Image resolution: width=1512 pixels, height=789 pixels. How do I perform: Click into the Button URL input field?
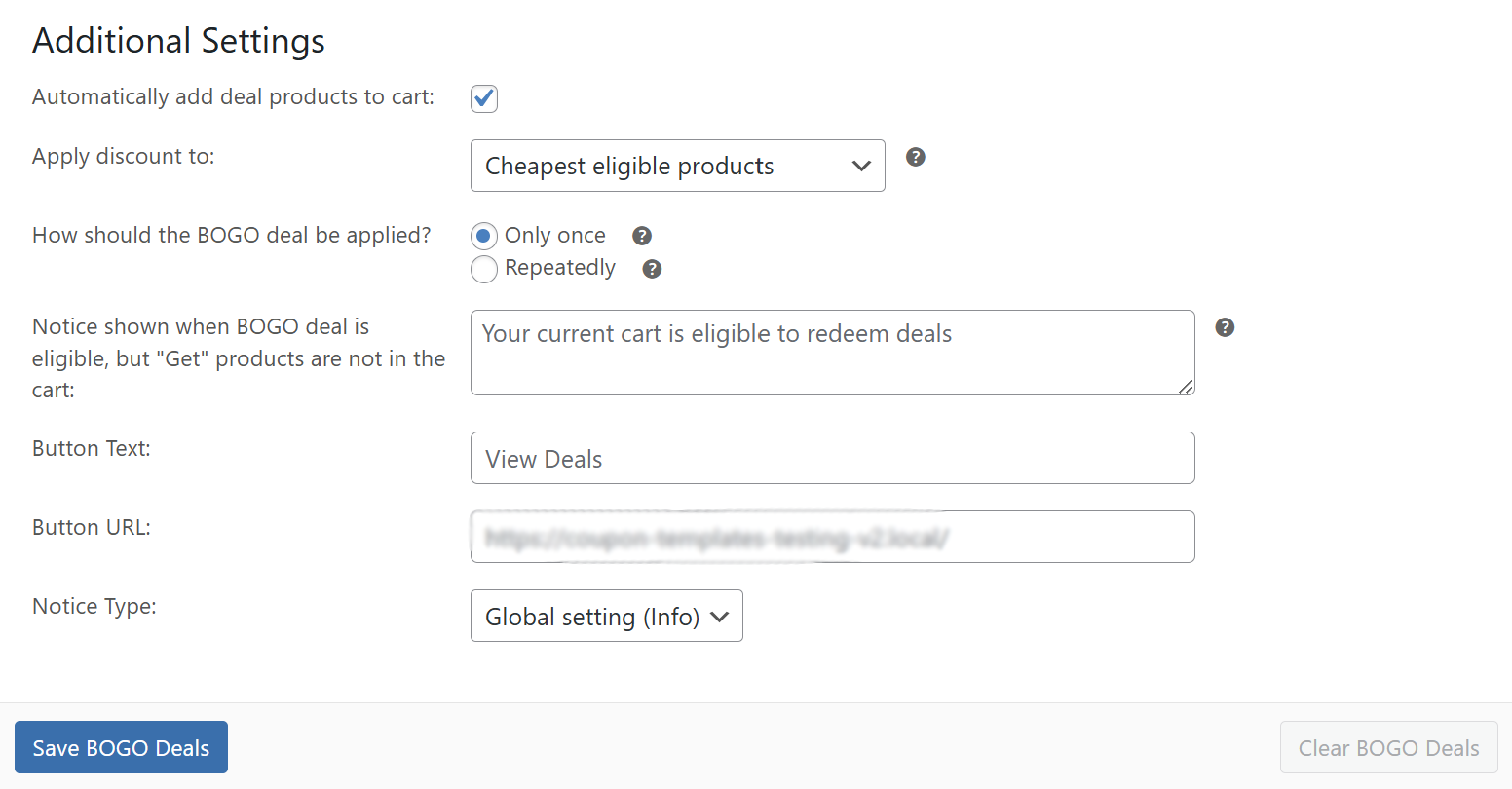[831, 537]
